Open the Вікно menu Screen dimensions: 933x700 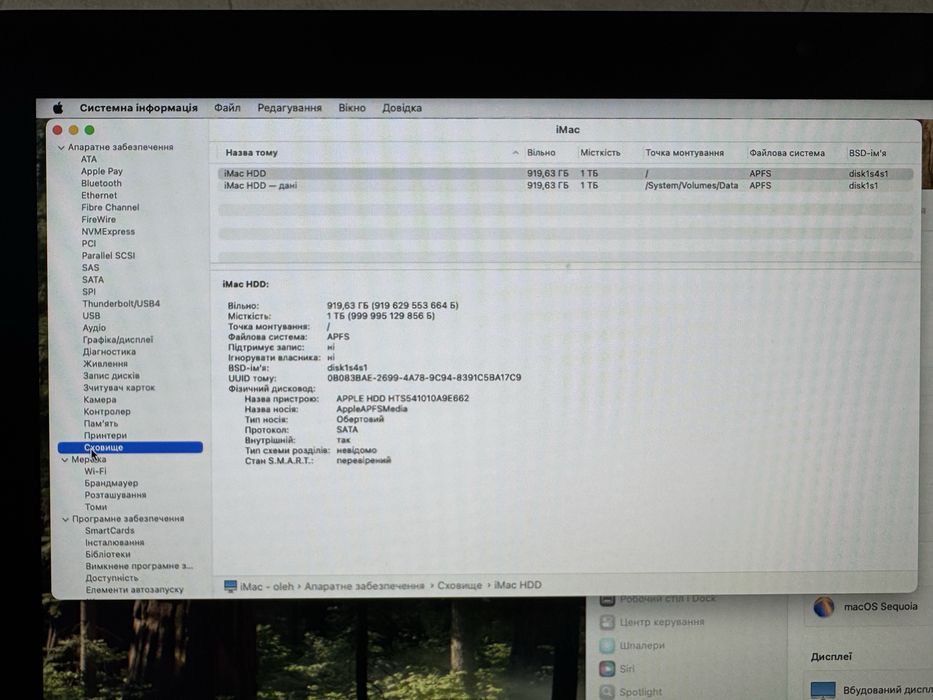[352, 108]
